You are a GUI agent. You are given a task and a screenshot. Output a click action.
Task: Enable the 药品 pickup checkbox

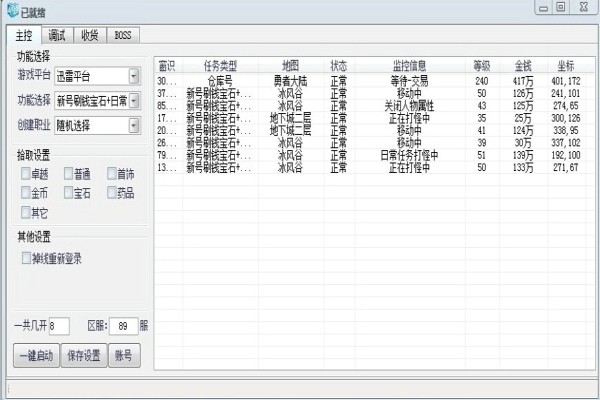(112, 193)
